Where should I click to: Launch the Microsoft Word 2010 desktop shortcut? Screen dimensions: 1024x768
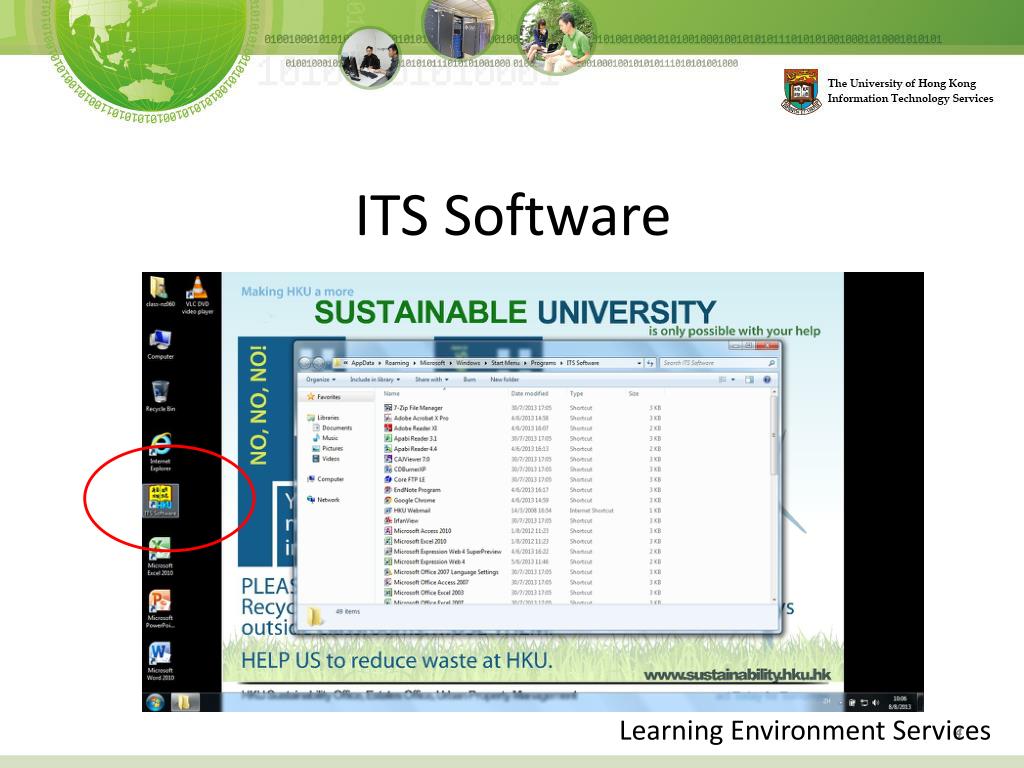160,661
